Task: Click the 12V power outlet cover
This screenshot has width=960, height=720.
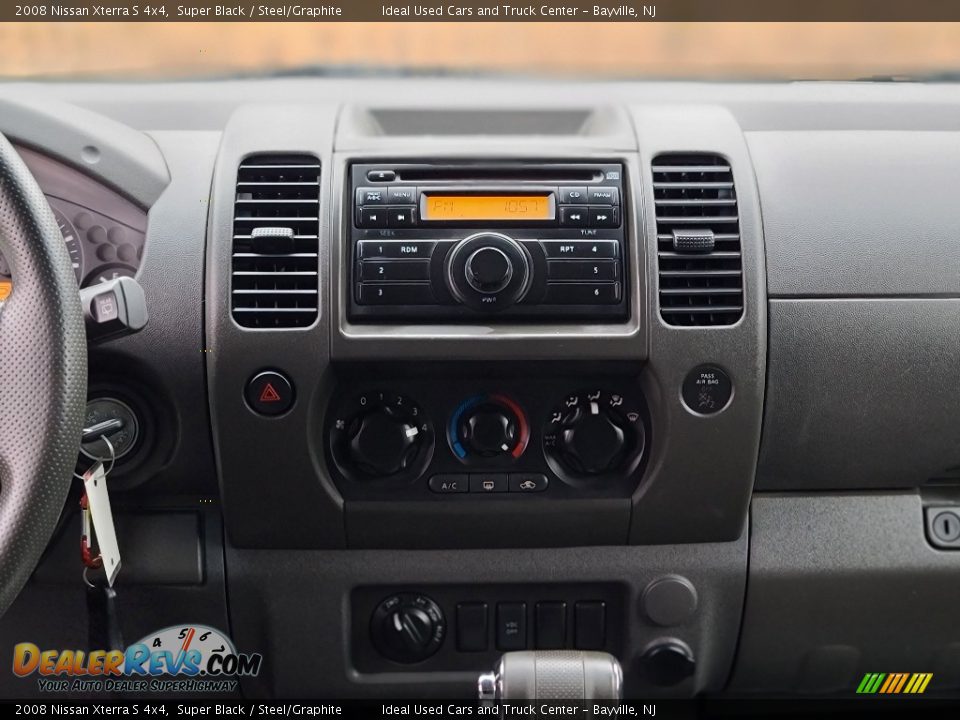Action: 666,662
